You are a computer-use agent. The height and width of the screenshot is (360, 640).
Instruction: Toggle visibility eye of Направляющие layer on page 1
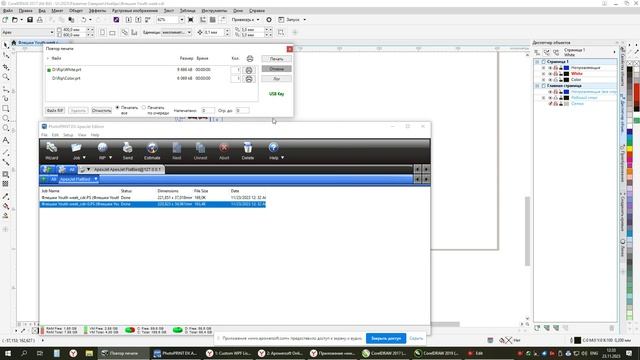(x=550, y=68)
